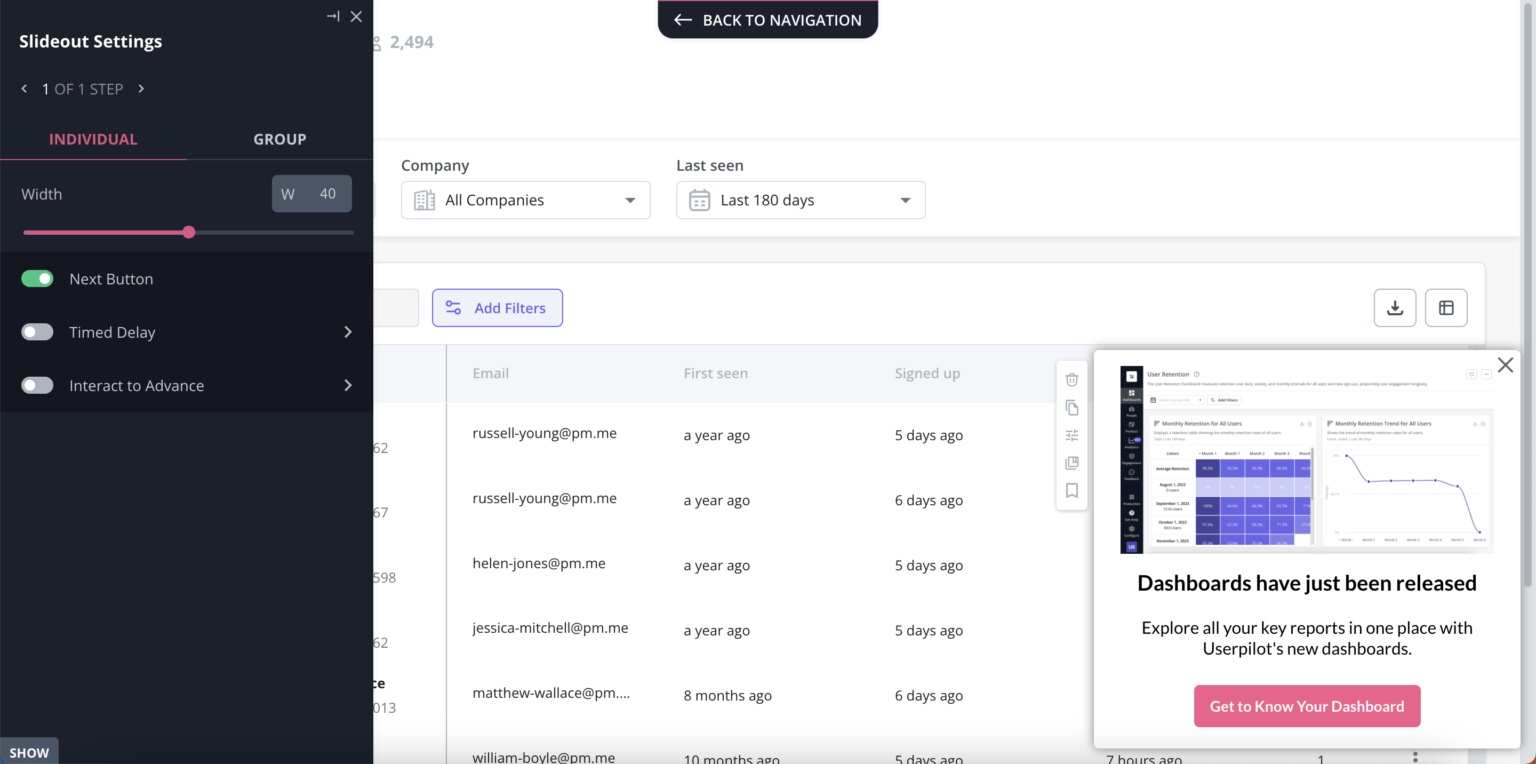Image resolution: width=1536 pixels, height=764 pixels.
Task: Enable the Timed Delay option
Action: 37,332
